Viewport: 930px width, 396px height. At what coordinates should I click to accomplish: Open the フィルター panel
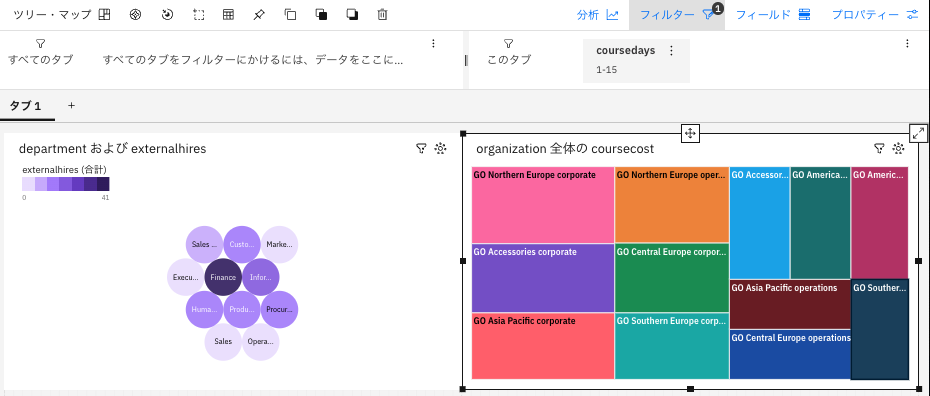(x=677, y=15)
